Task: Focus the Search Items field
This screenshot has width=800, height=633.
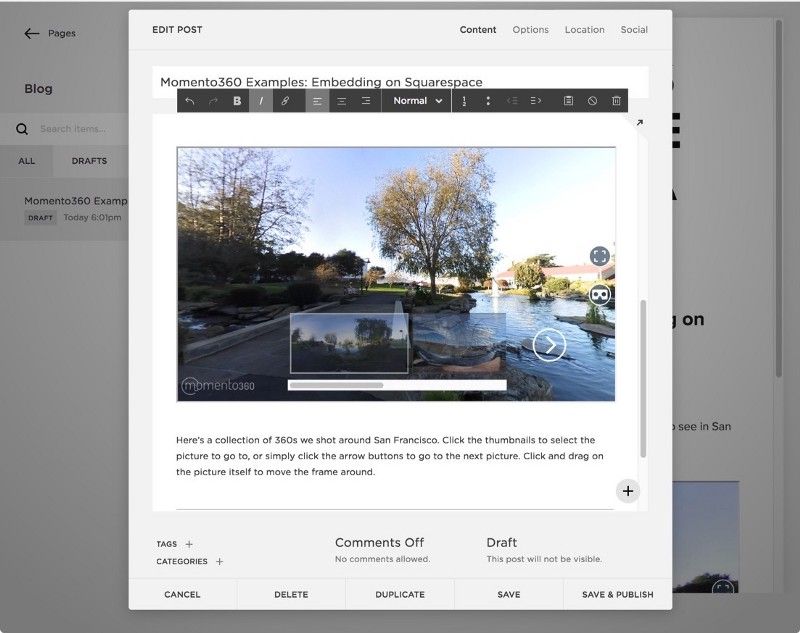Action: coord(73,129)
